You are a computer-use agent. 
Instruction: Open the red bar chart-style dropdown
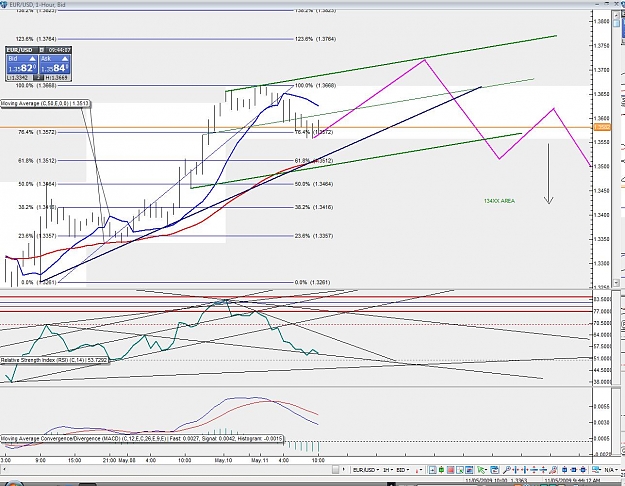click(x=419, y=470)
